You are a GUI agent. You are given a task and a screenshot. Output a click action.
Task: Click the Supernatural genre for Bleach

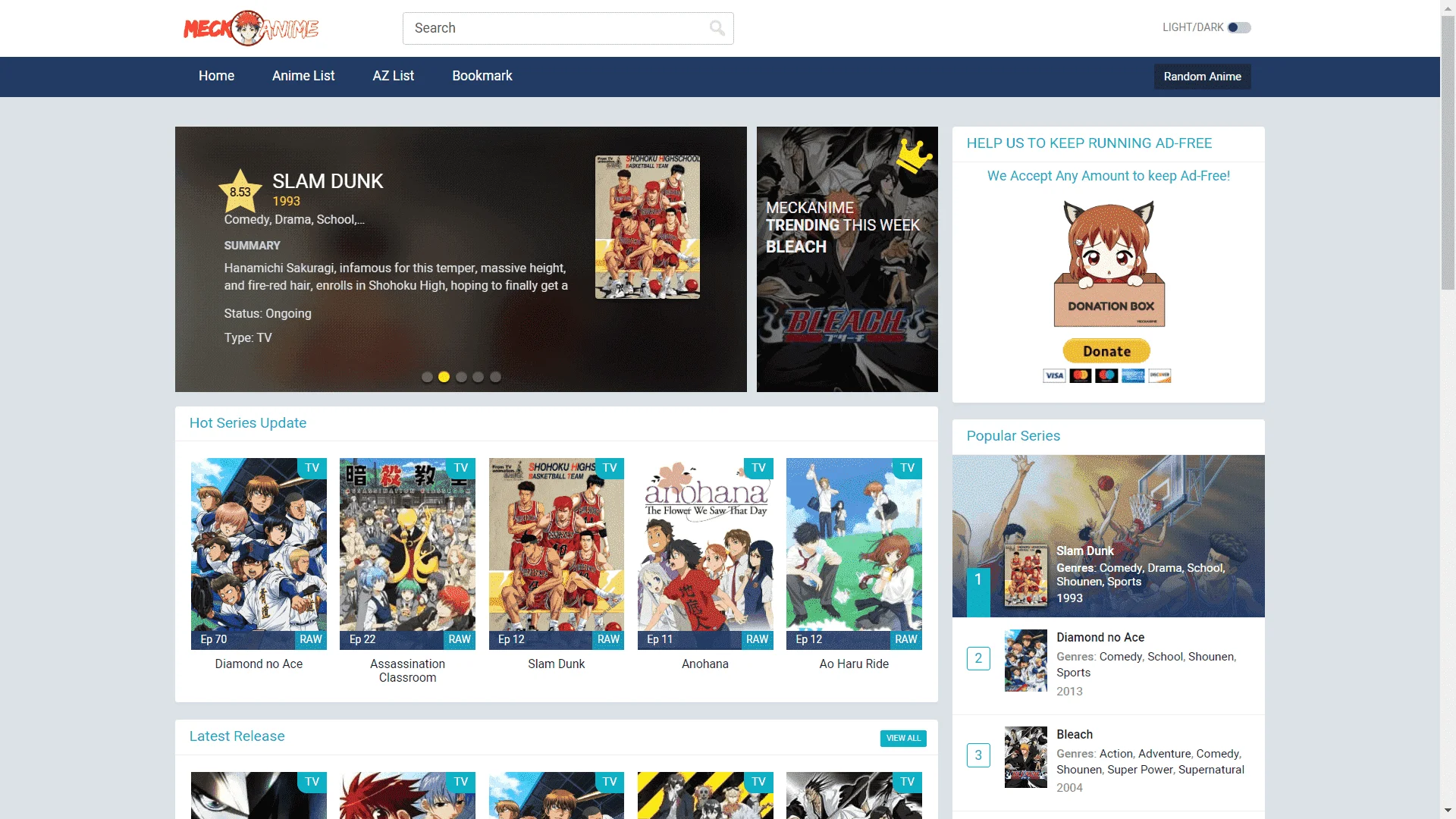(x=1211, y=769)
